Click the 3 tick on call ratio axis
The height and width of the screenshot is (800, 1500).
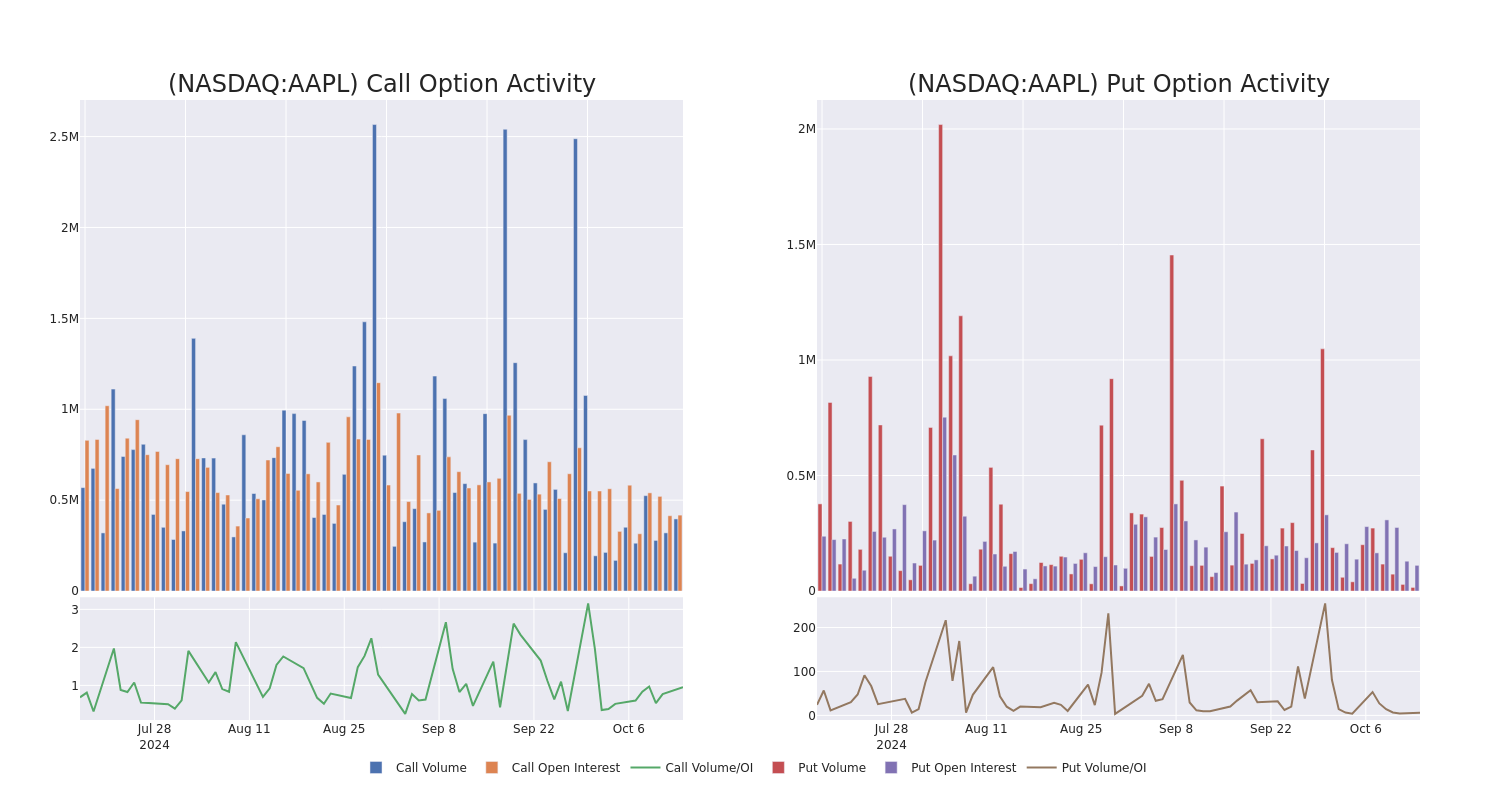[x=74, y=610]
